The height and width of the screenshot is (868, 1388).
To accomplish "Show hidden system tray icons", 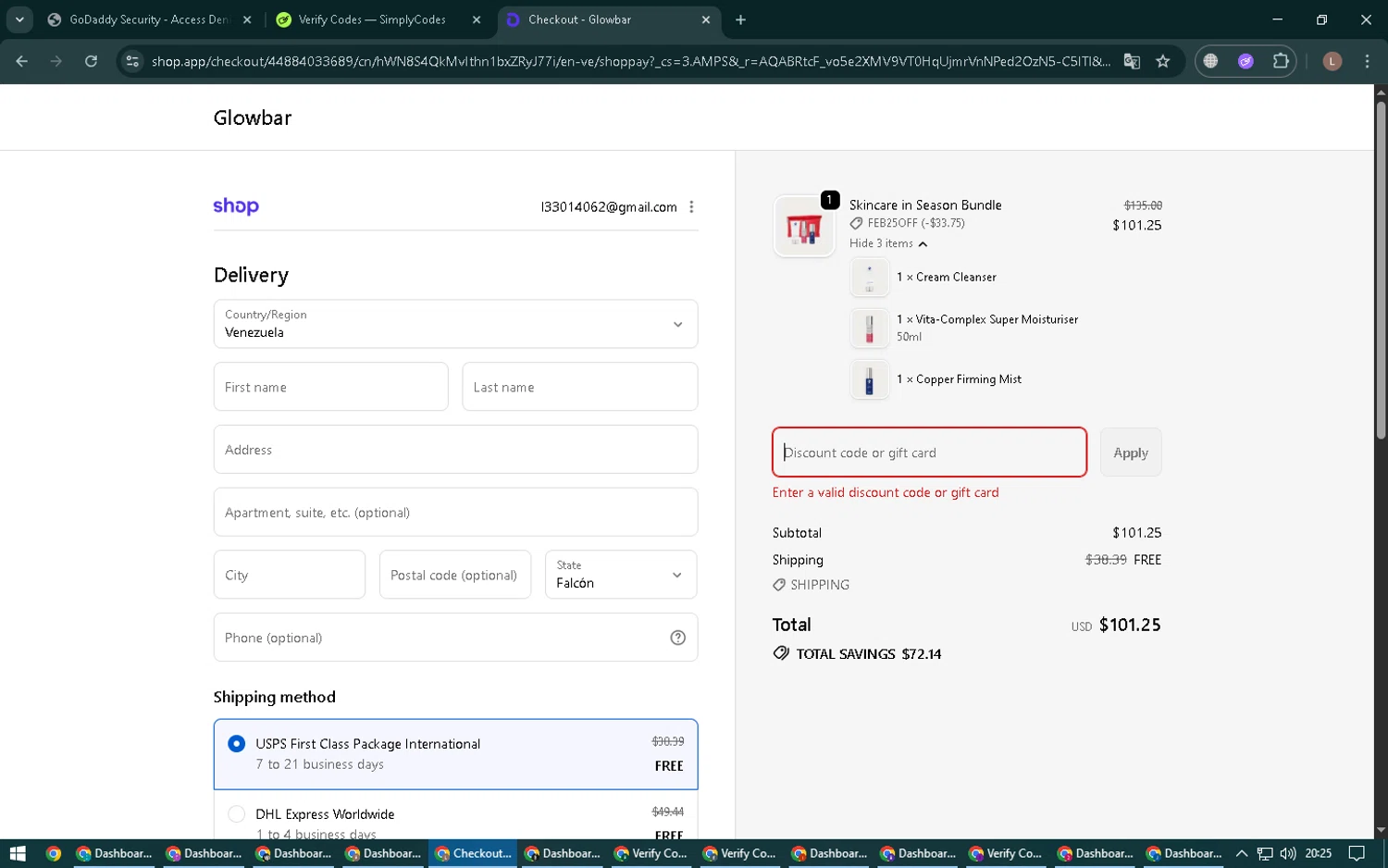I will point(1242,853).
